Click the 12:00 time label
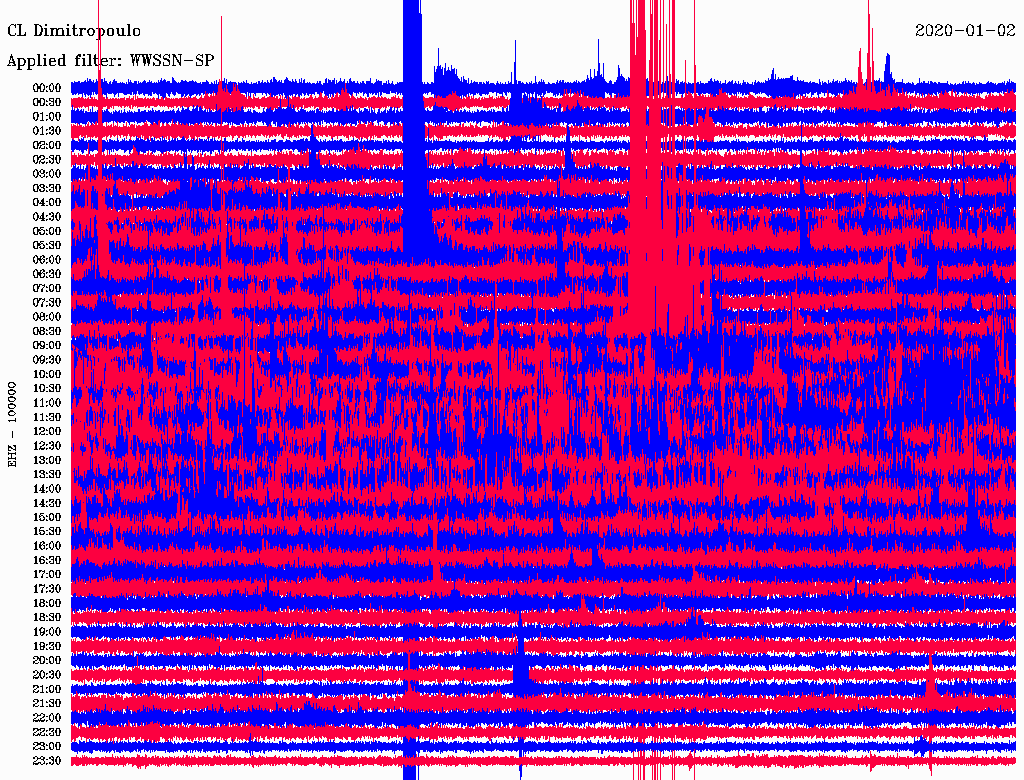 pos(47,431)
